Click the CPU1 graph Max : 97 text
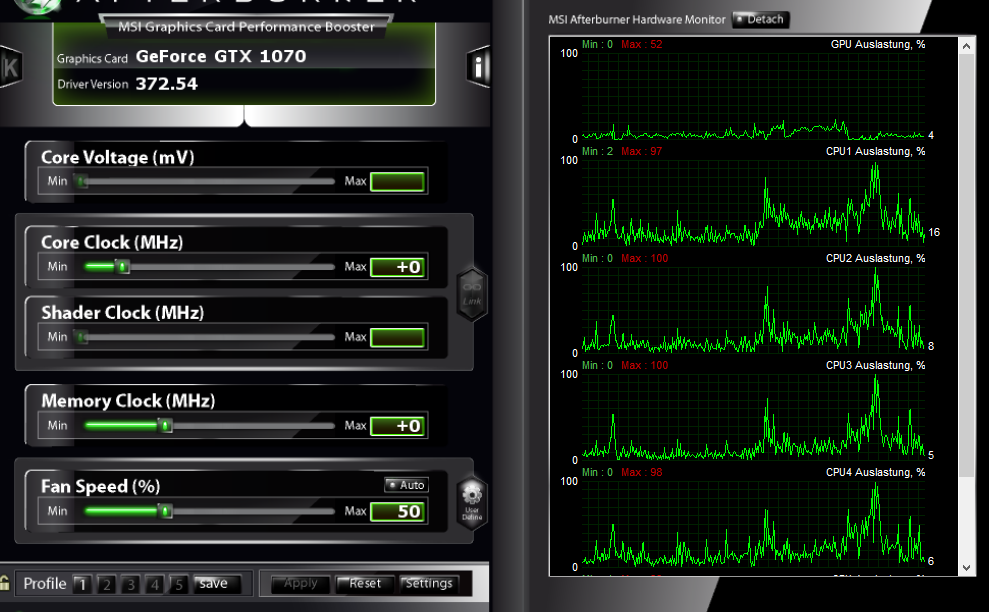The width and height of the screenshot is (989, 612). tap(641, 151)
